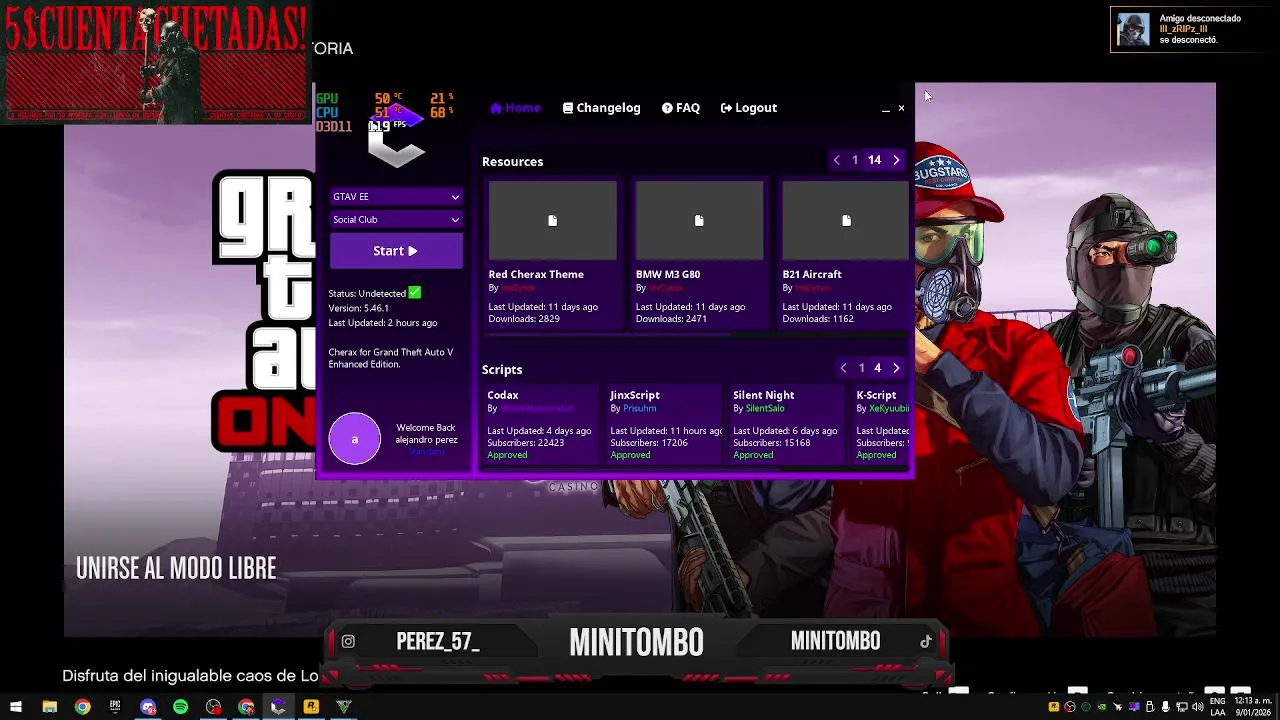Click the FAQ question mark icon
The width and height of the screenshot is (1280, 720).
click(x=667, y=108)
